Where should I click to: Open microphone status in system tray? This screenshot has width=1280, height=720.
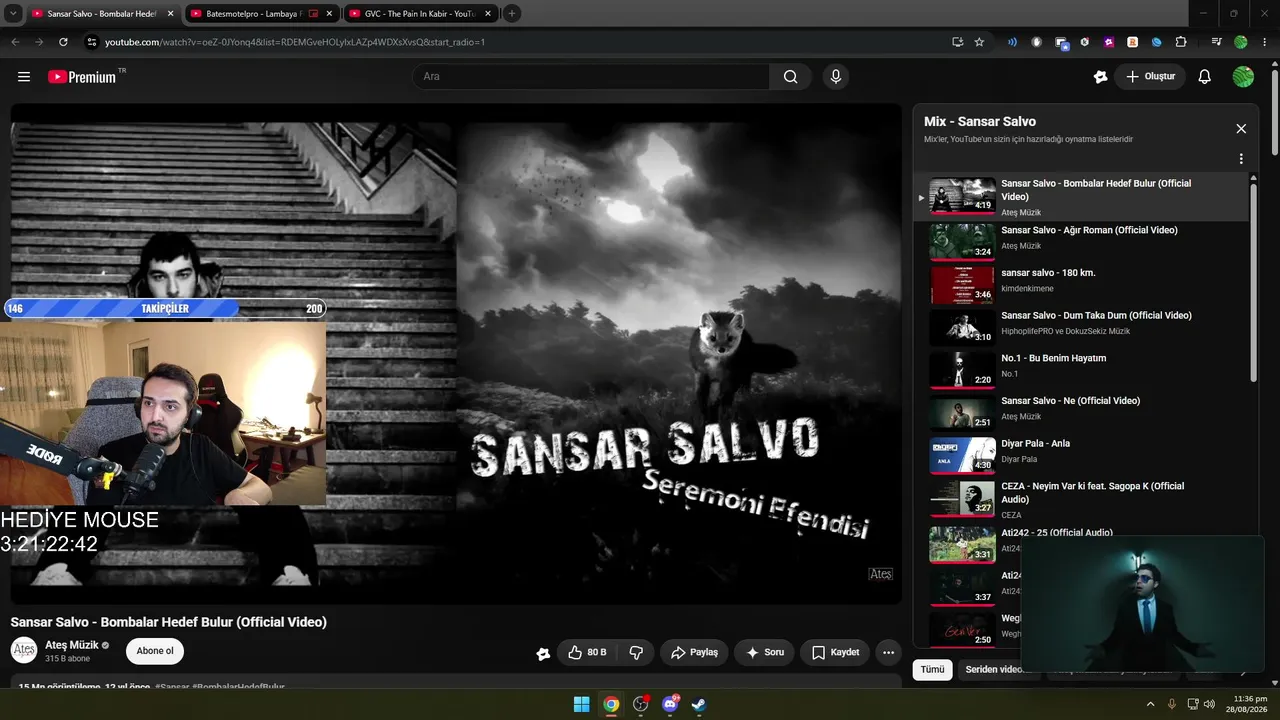click(x=1172, y=705)
